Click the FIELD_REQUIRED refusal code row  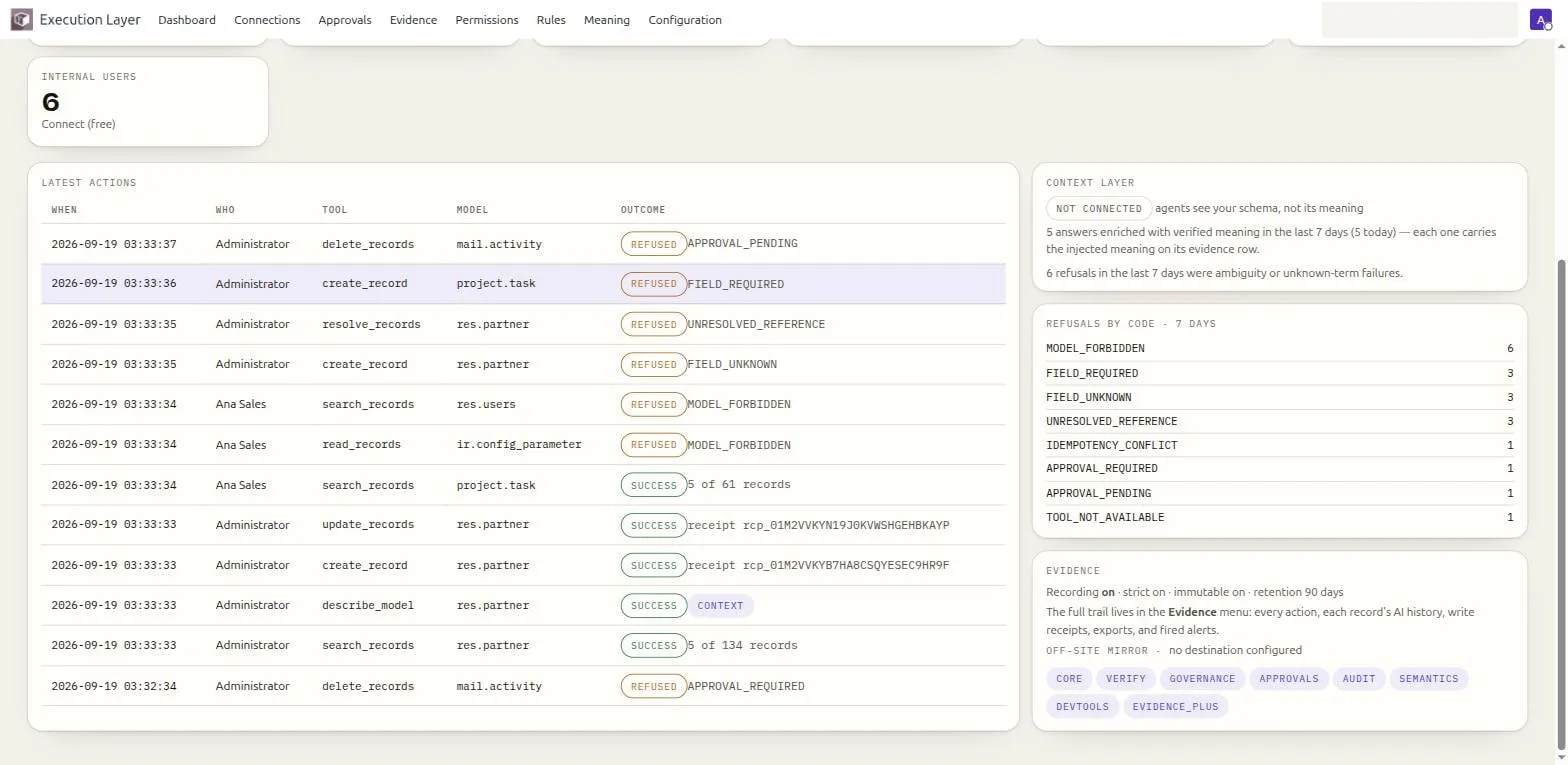pyautogui.click(x=1279, y=373)
